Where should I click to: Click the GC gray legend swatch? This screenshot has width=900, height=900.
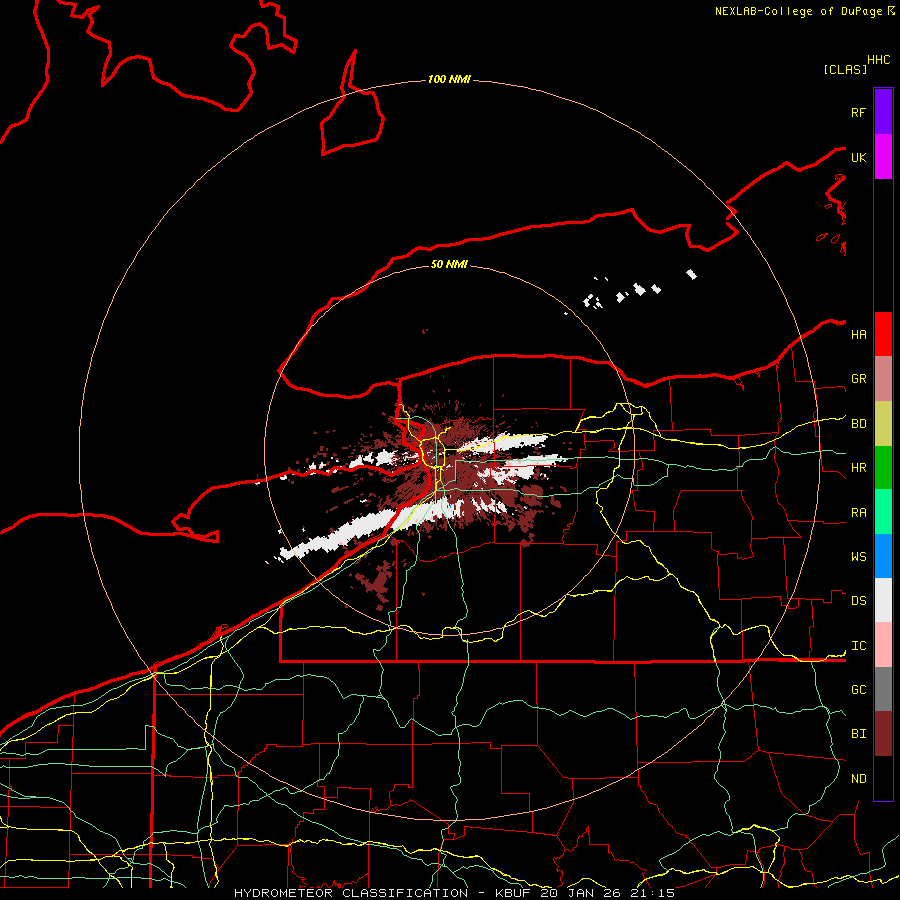coord(883,689)
